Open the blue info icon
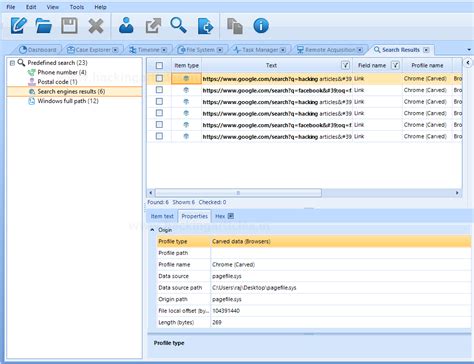This screenshot has width=474, height=364. pyautogui.click(x=261, y=26)
